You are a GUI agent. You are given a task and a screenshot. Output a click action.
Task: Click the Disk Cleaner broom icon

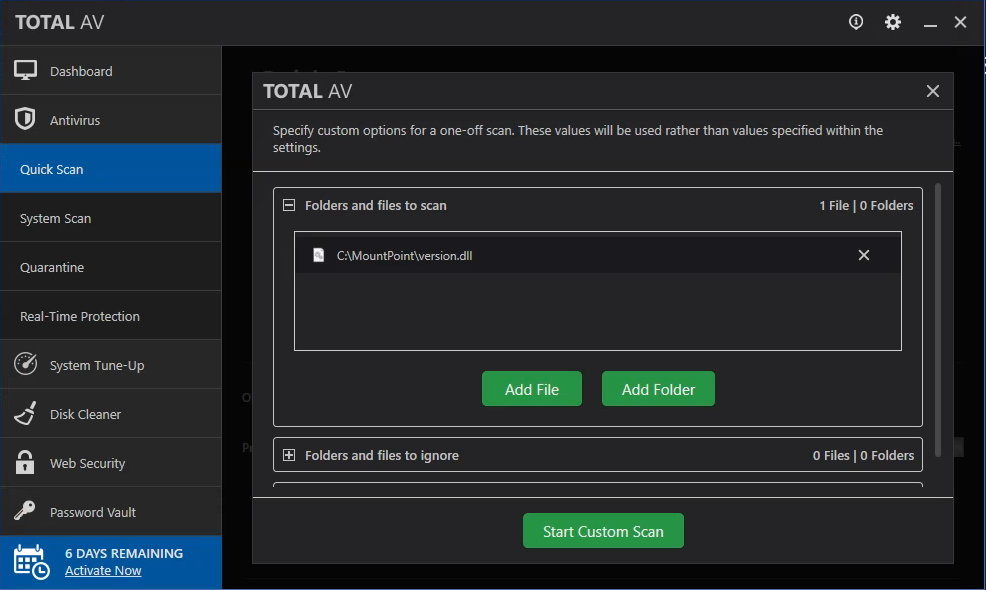tap(25, 413)
